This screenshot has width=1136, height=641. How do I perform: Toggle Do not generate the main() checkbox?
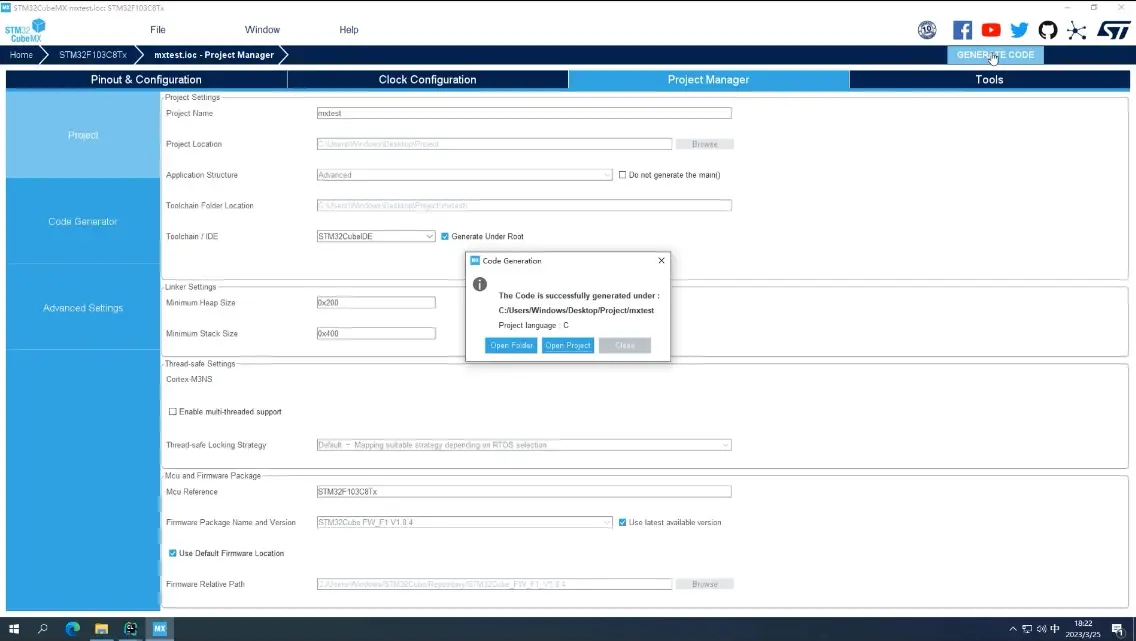point(622,175)
